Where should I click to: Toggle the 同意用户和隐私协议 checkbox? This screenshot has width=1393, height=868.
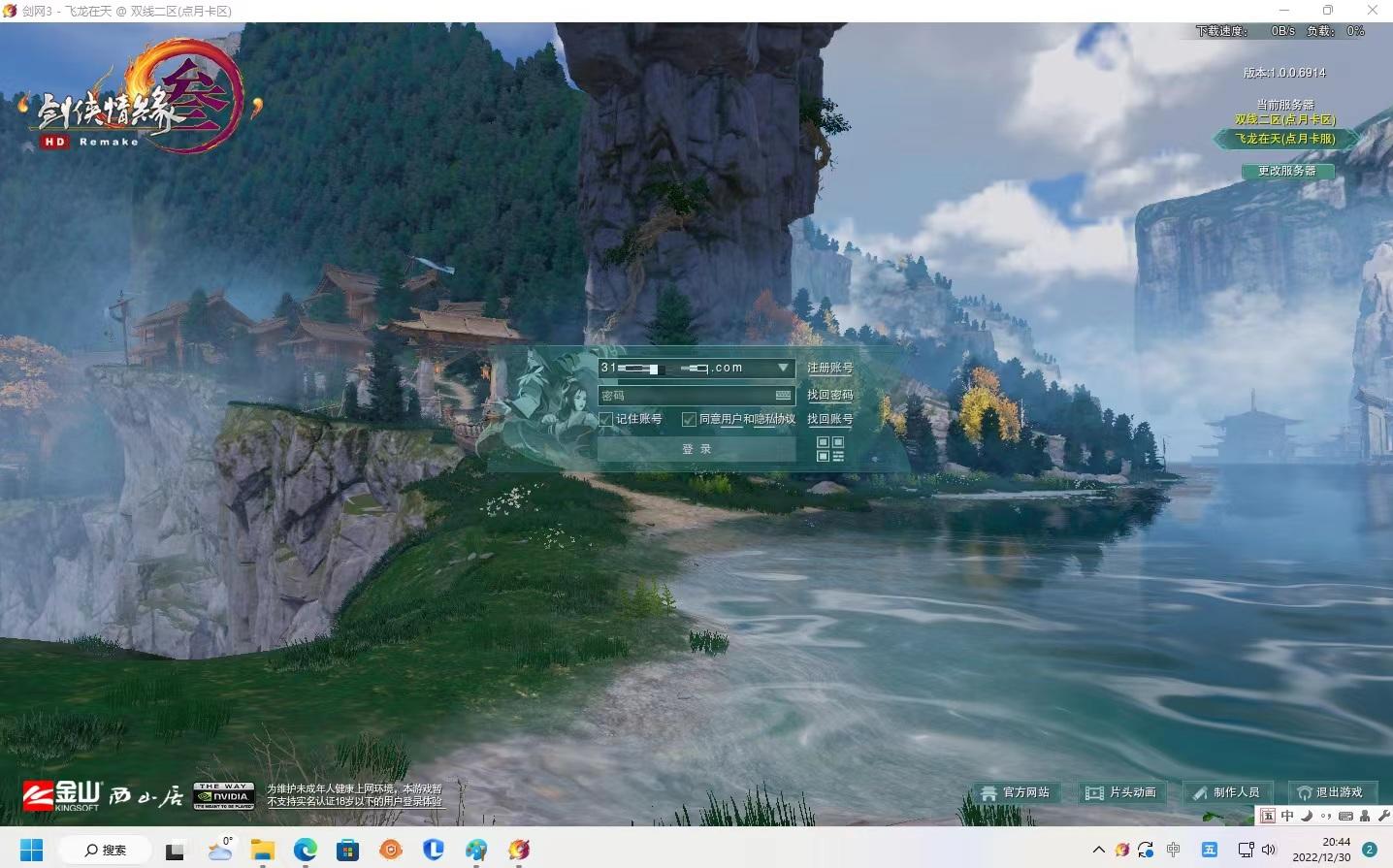(x=689, y=419)
